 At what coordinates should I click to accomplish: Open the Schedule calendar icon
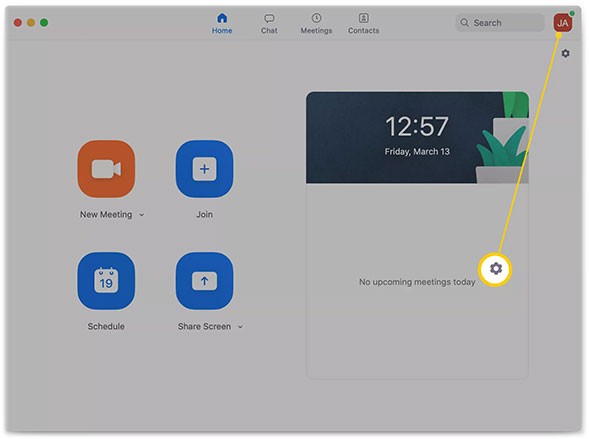click(106, 281)
